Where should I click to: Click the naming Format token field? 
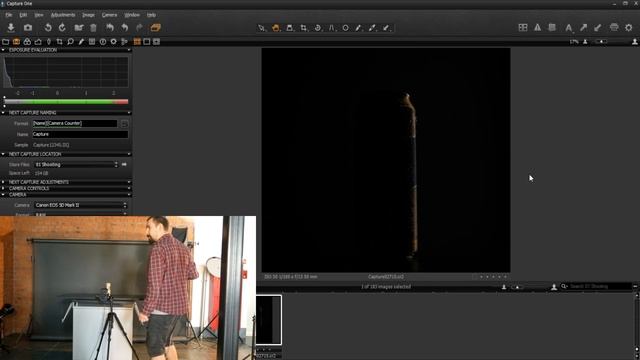75,123
